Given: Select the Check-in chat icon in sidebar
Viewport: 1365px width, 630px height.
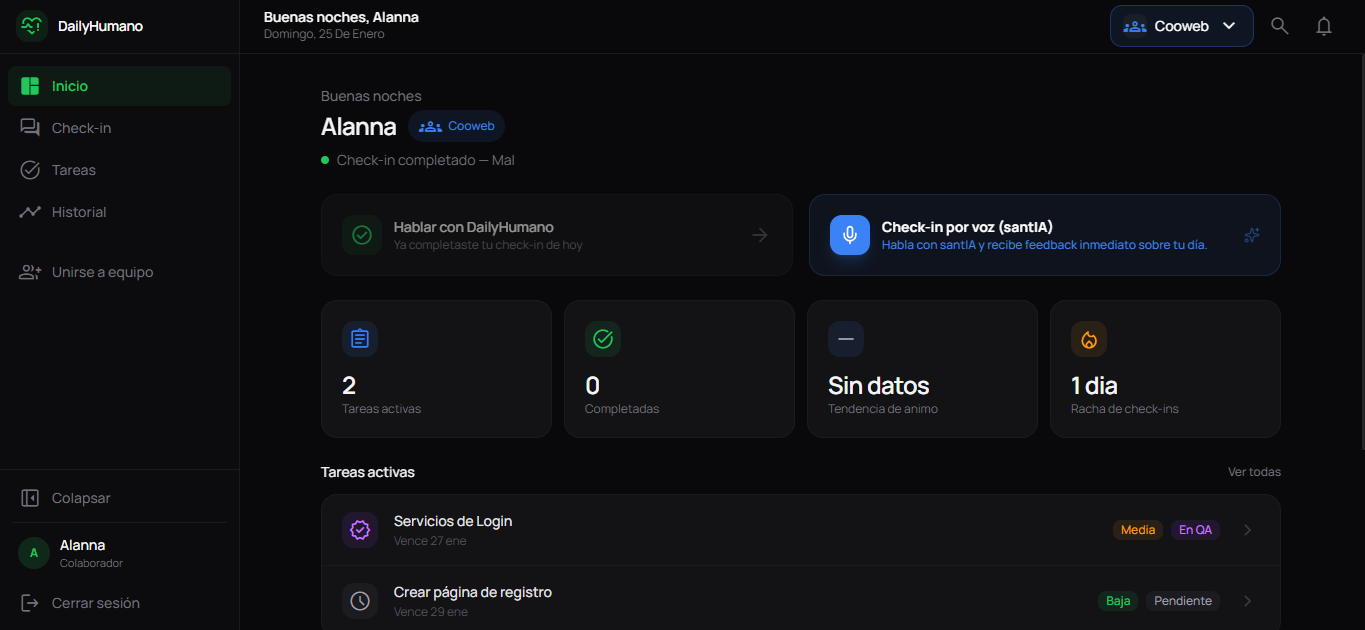Looking at the screenshot, I should [x=31, y=127].
